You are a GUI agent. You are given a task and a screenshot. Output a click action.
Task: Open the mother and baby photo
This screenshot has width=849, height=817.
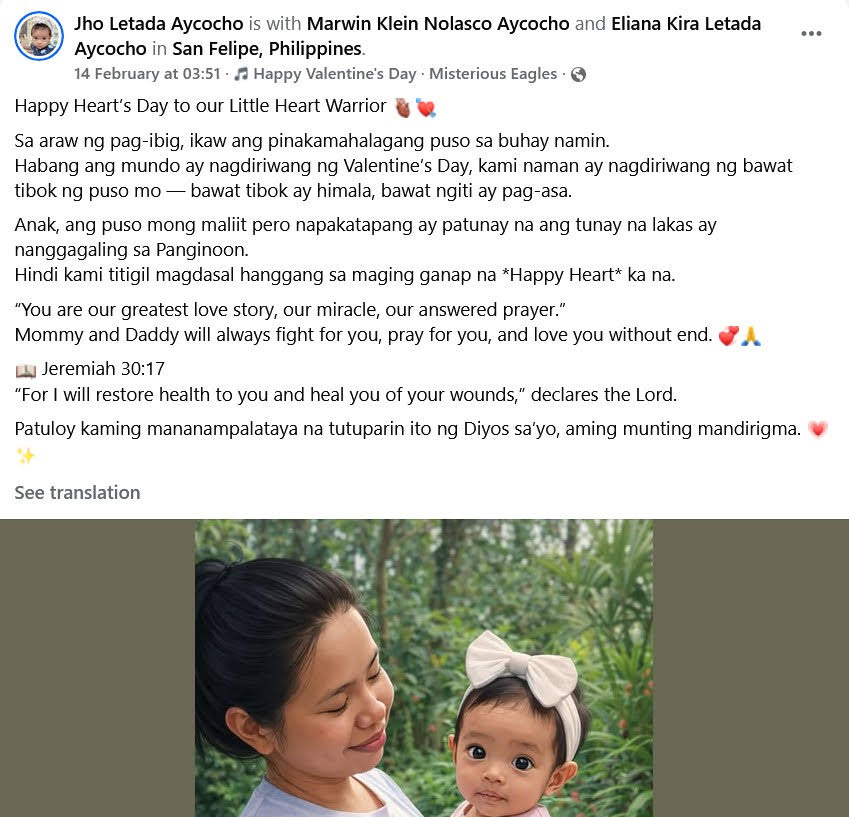coord(424,668)
